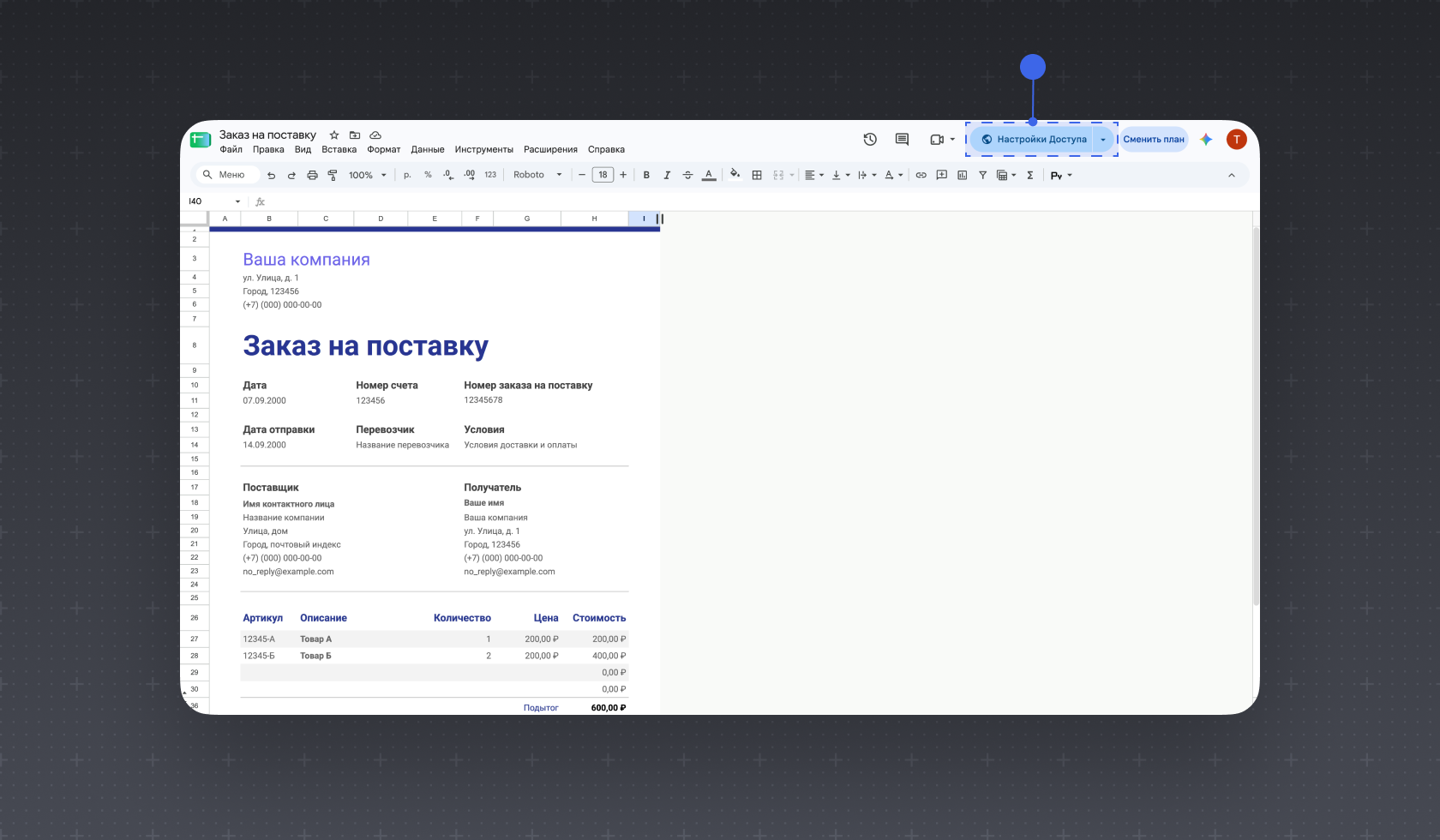The width and height of the screenshot is (1440, 840).
Task: Insert a link using toolbar icon
Action: pyautogui.click(x=921, y=175)
